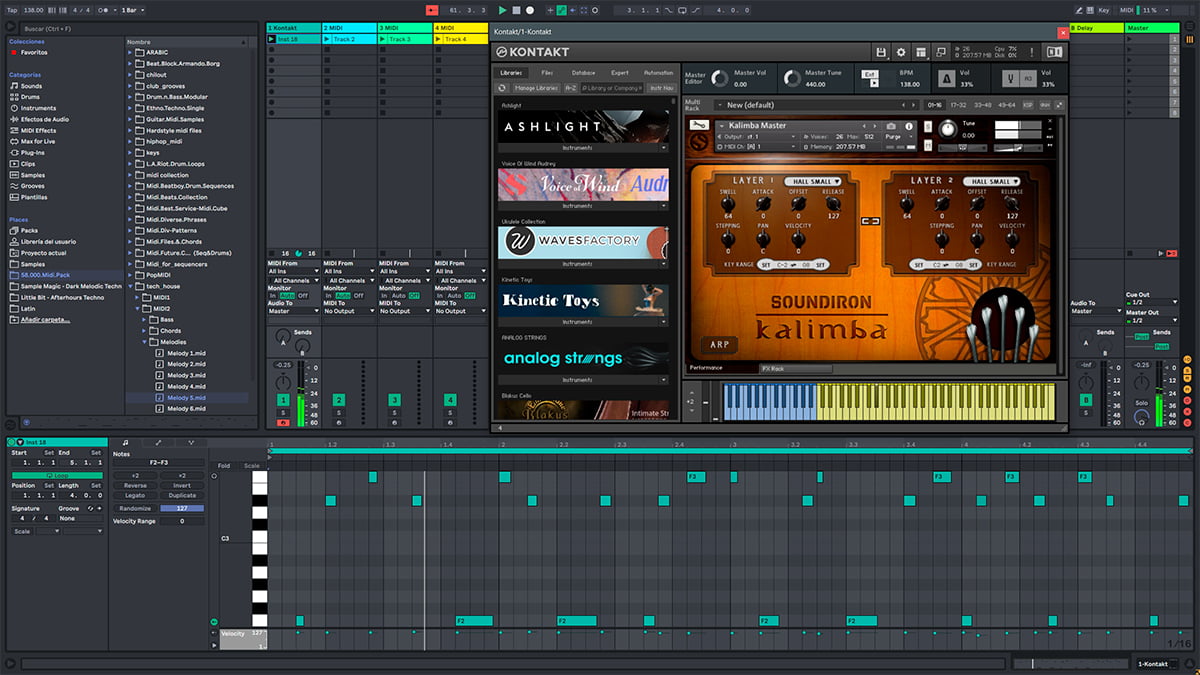The image size is (1200, 675).
Task: Open the Kalimba Master info icon
Action: 909,126
